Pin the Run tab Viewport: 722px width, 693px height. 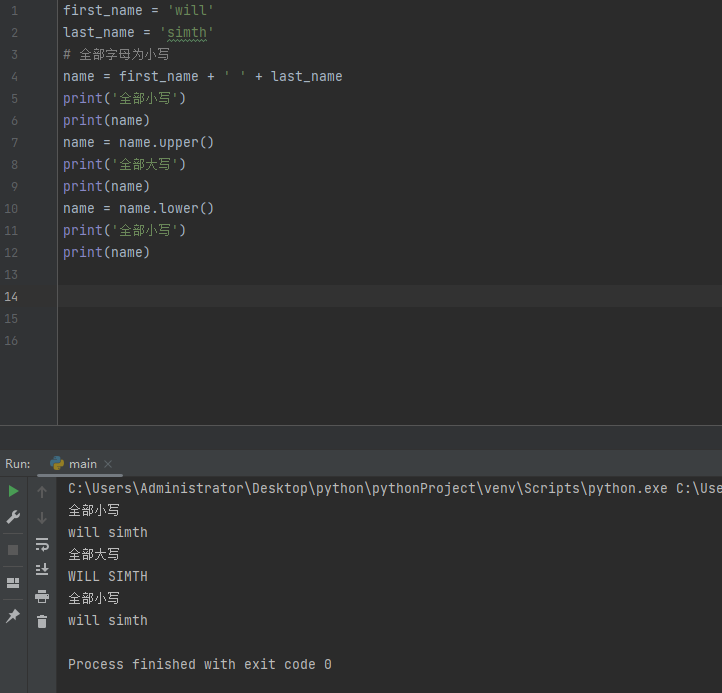tap(13, 616)
